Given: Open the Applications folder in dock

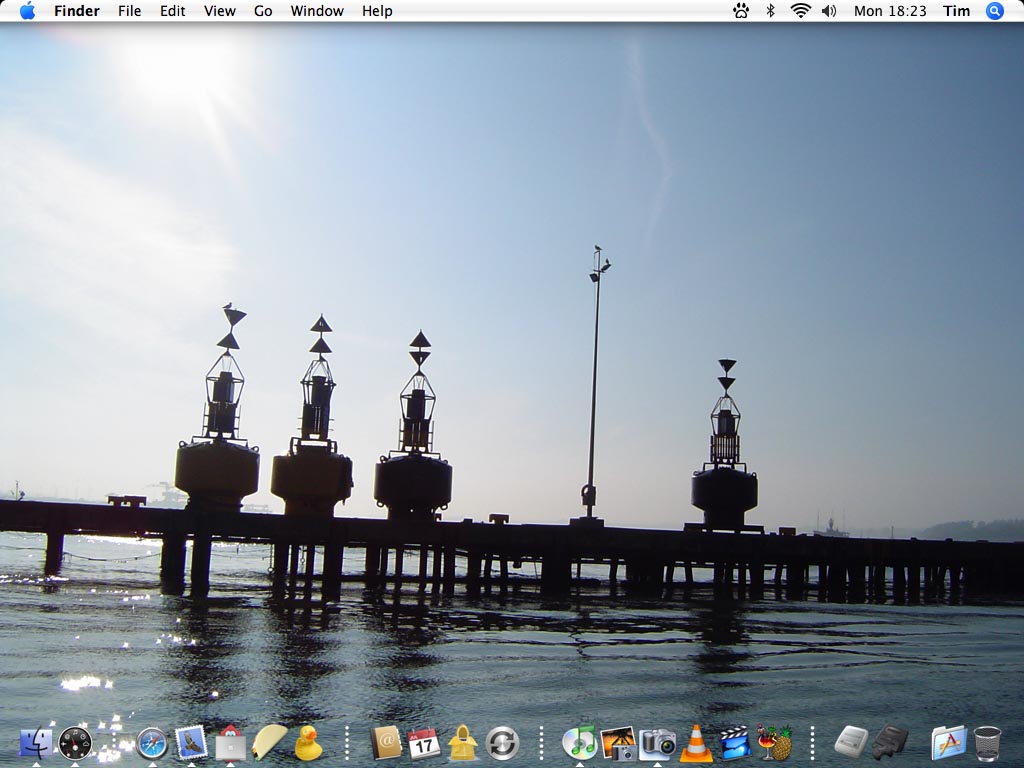Looking at the screenshot, I should click(948, 743).
